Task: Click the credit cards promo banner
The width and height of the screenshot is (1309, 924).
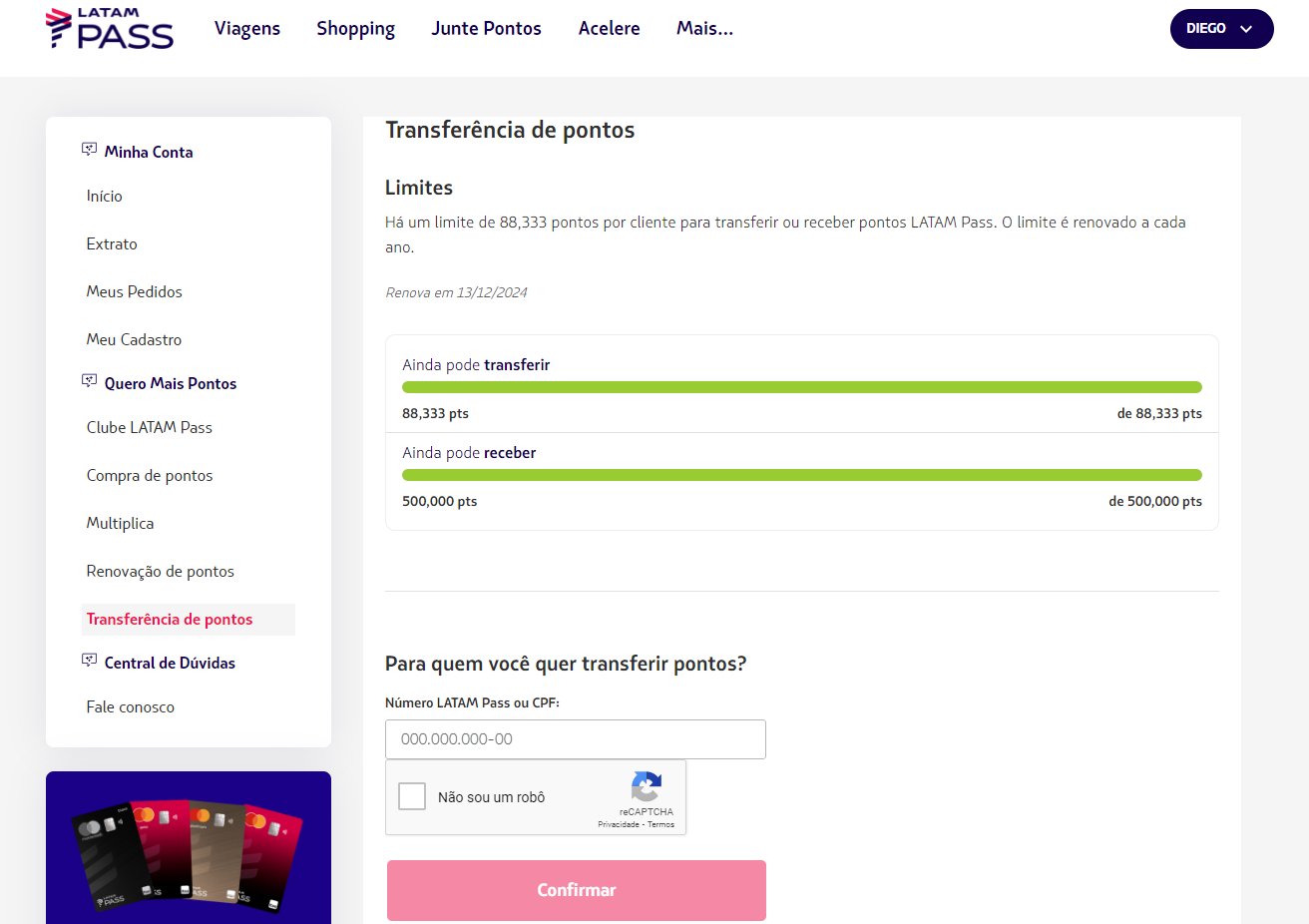Action: pyautogui.click(x=189, y=848)
